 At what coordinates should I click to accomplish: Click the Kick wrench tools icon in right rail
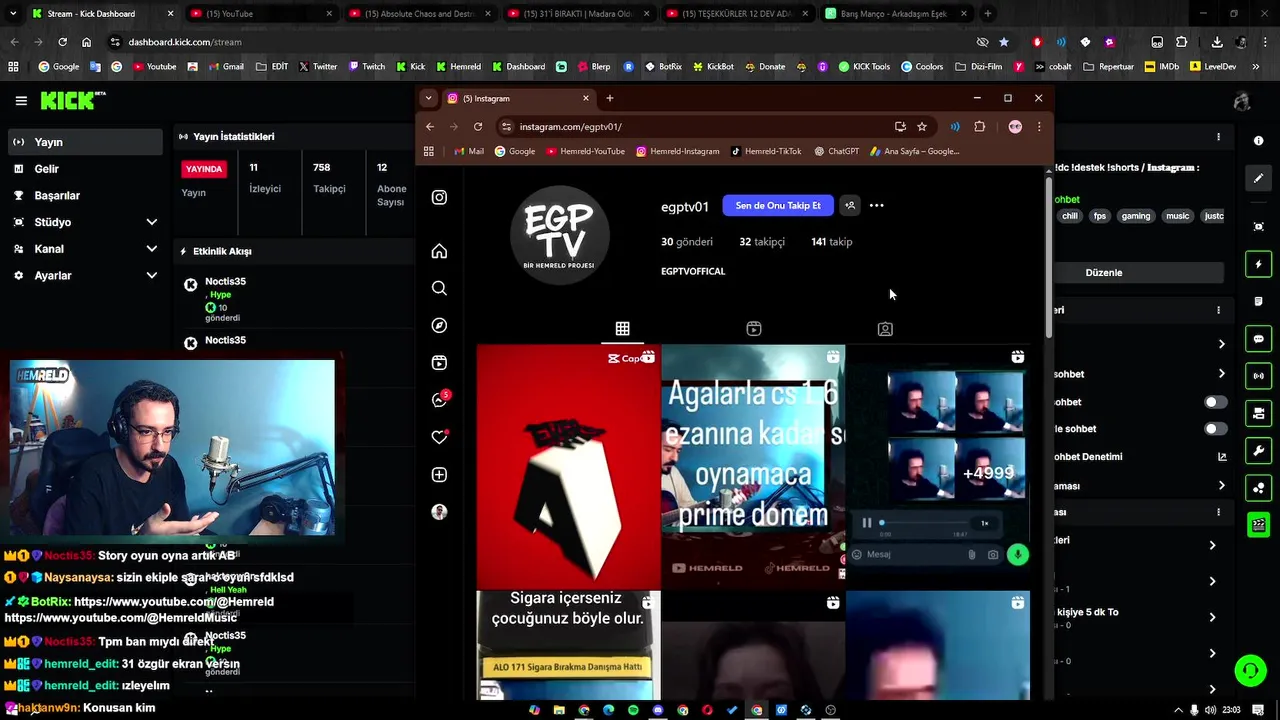[x=1259, y=450]
